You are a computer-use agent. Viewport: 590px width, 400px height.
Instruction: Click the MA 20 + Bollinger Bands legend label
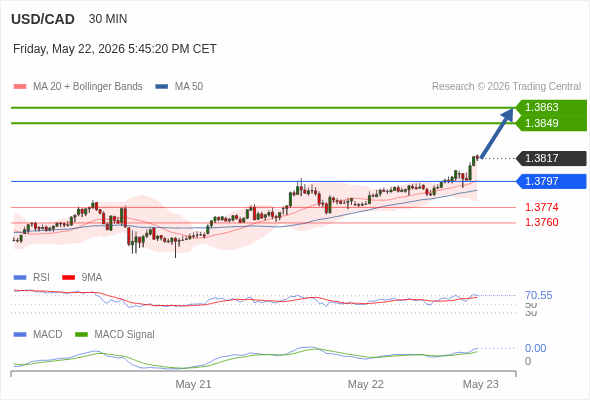tap(88, 87)
